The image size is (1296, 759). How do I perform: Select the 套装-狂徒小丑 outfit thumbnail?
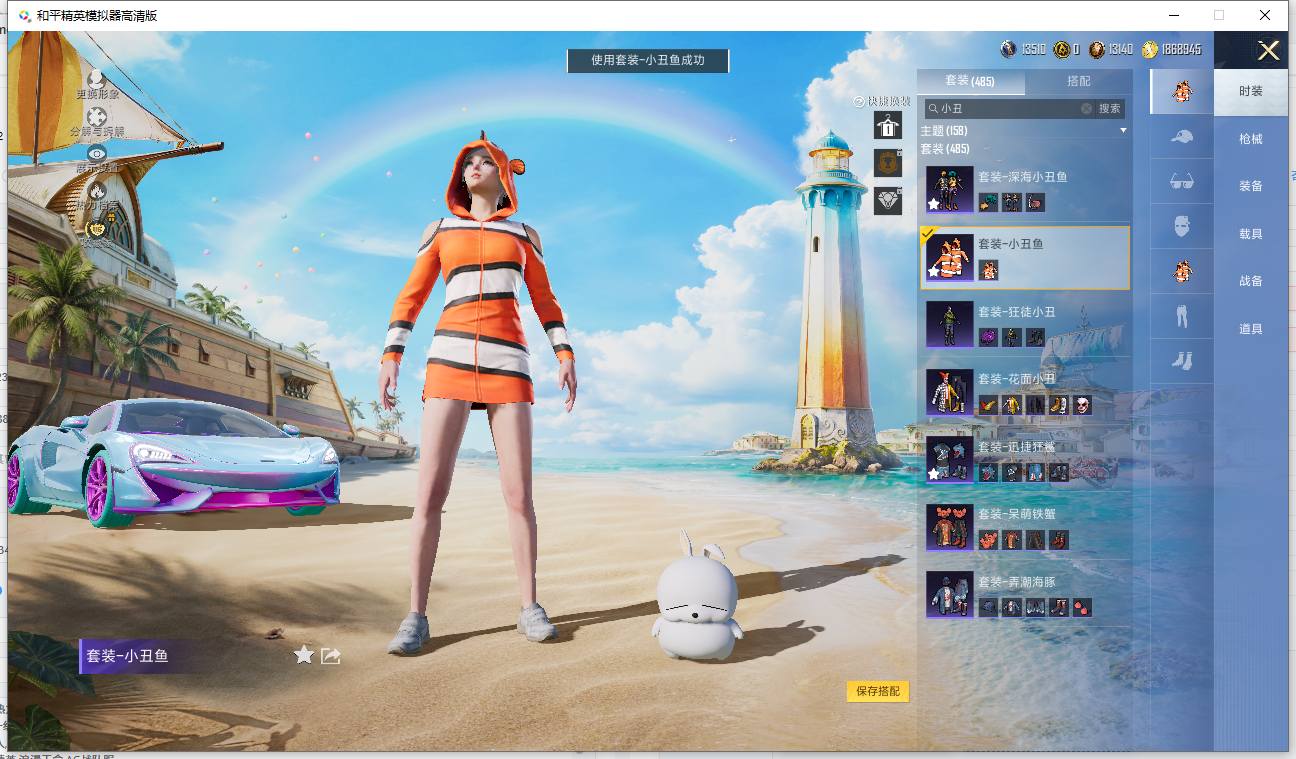pos(949,324)
